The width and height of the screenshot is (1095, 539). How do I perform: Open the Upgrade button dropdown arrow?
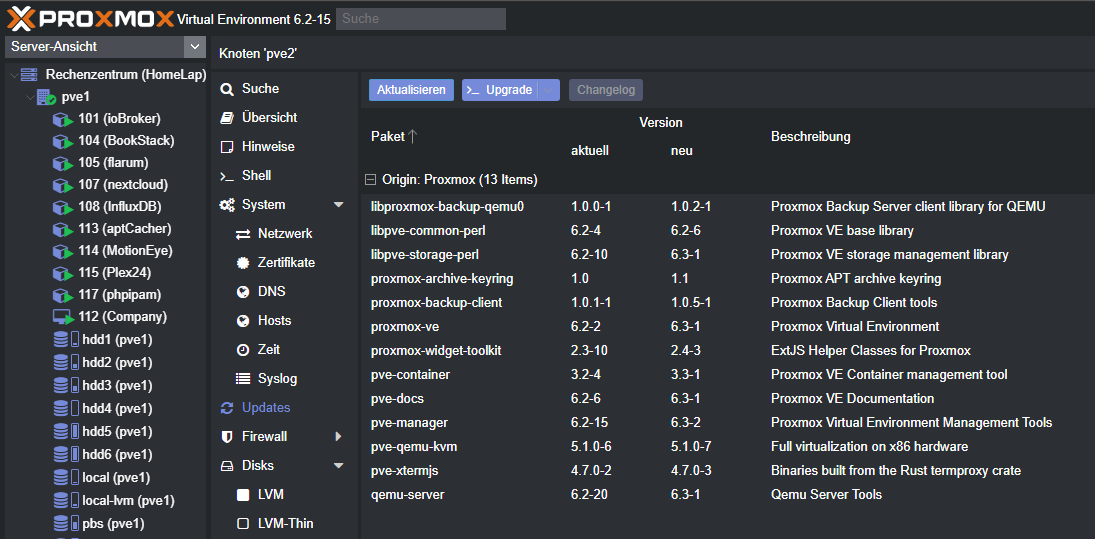point(550,90)
